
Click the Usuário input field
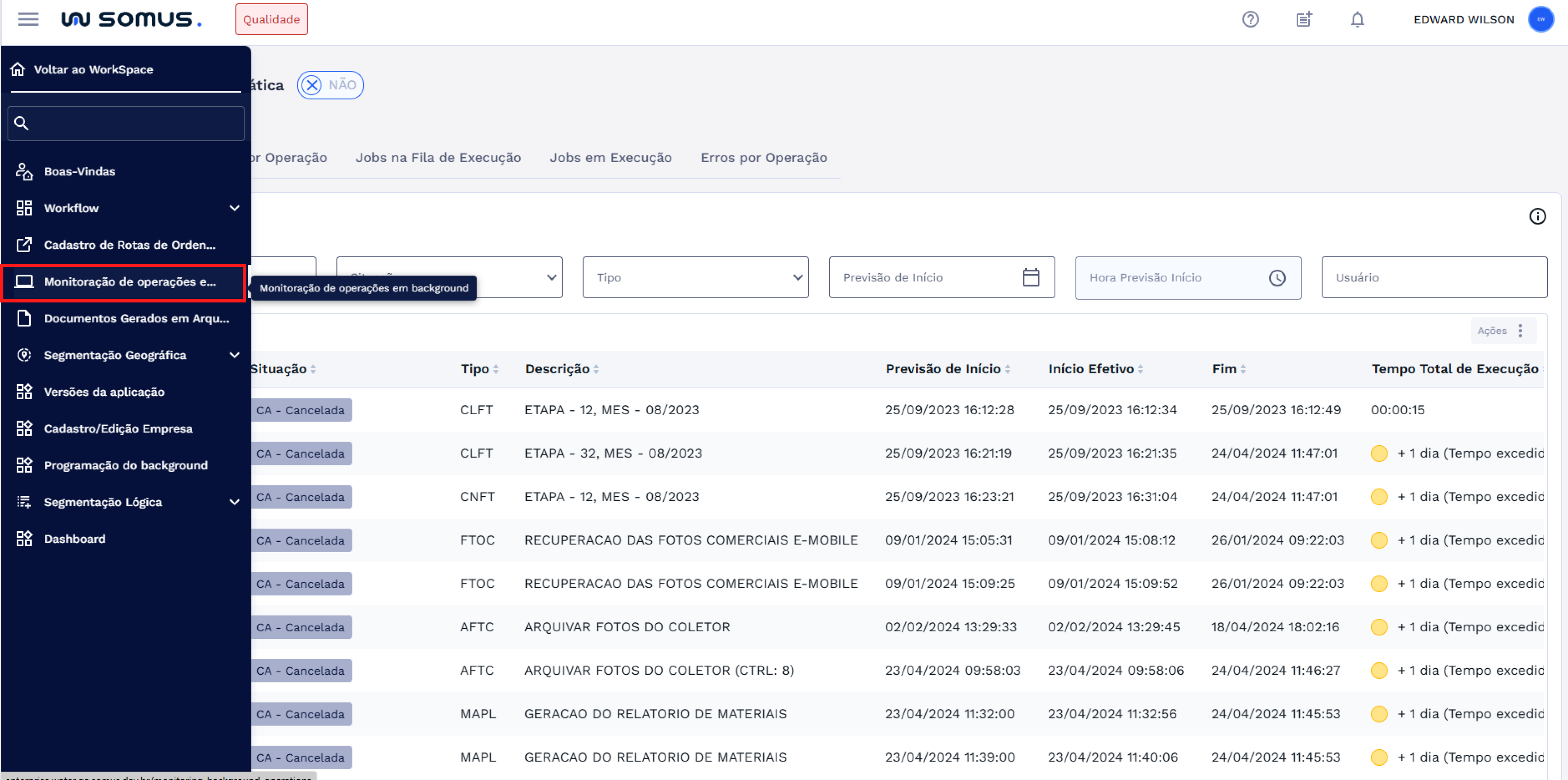tap(1434, 278)
